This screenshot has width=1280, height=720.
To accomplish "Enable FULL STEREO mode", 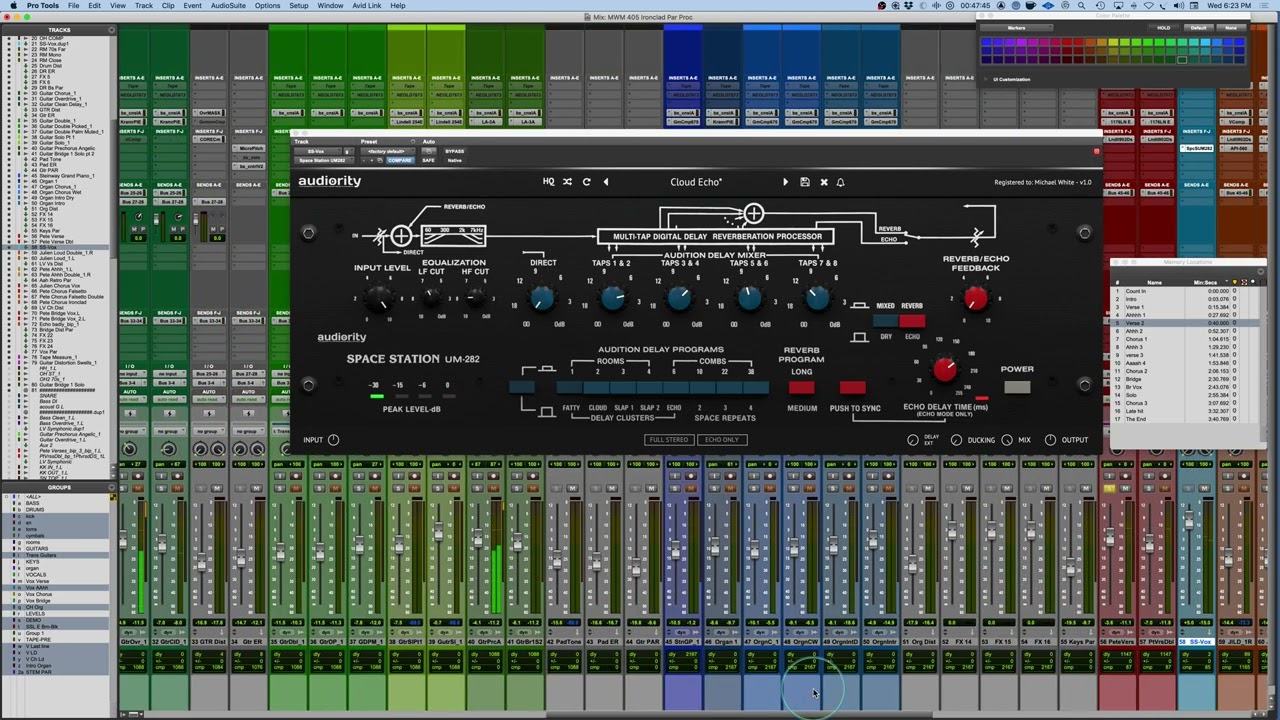I will pyautogui.click(x=669, y=440).
